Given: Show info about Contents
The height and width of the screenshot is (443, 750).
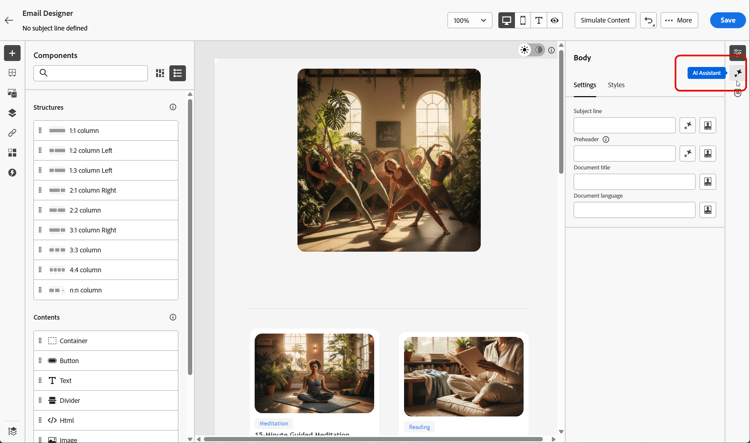Looking at the screenshot, I should pyautogui.click(x=173, y=317).
